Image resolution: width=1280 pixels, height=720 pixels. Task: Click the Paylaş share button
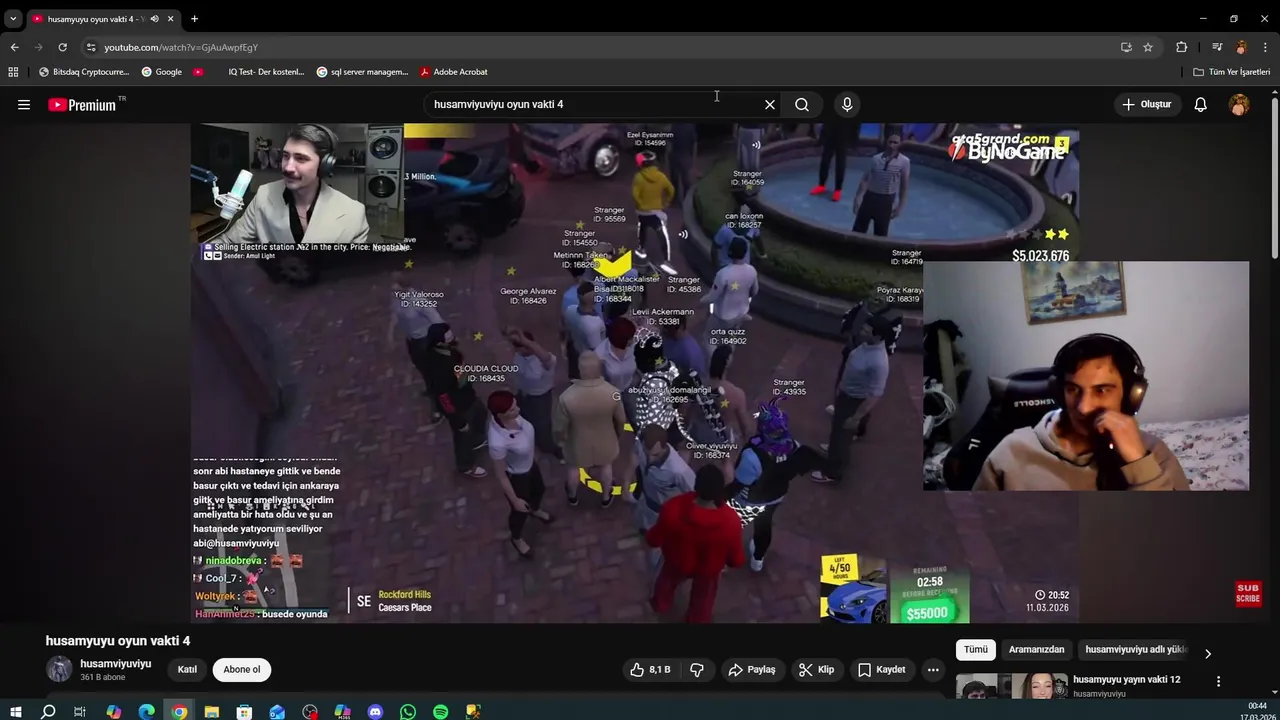click(x=752, y=670)
